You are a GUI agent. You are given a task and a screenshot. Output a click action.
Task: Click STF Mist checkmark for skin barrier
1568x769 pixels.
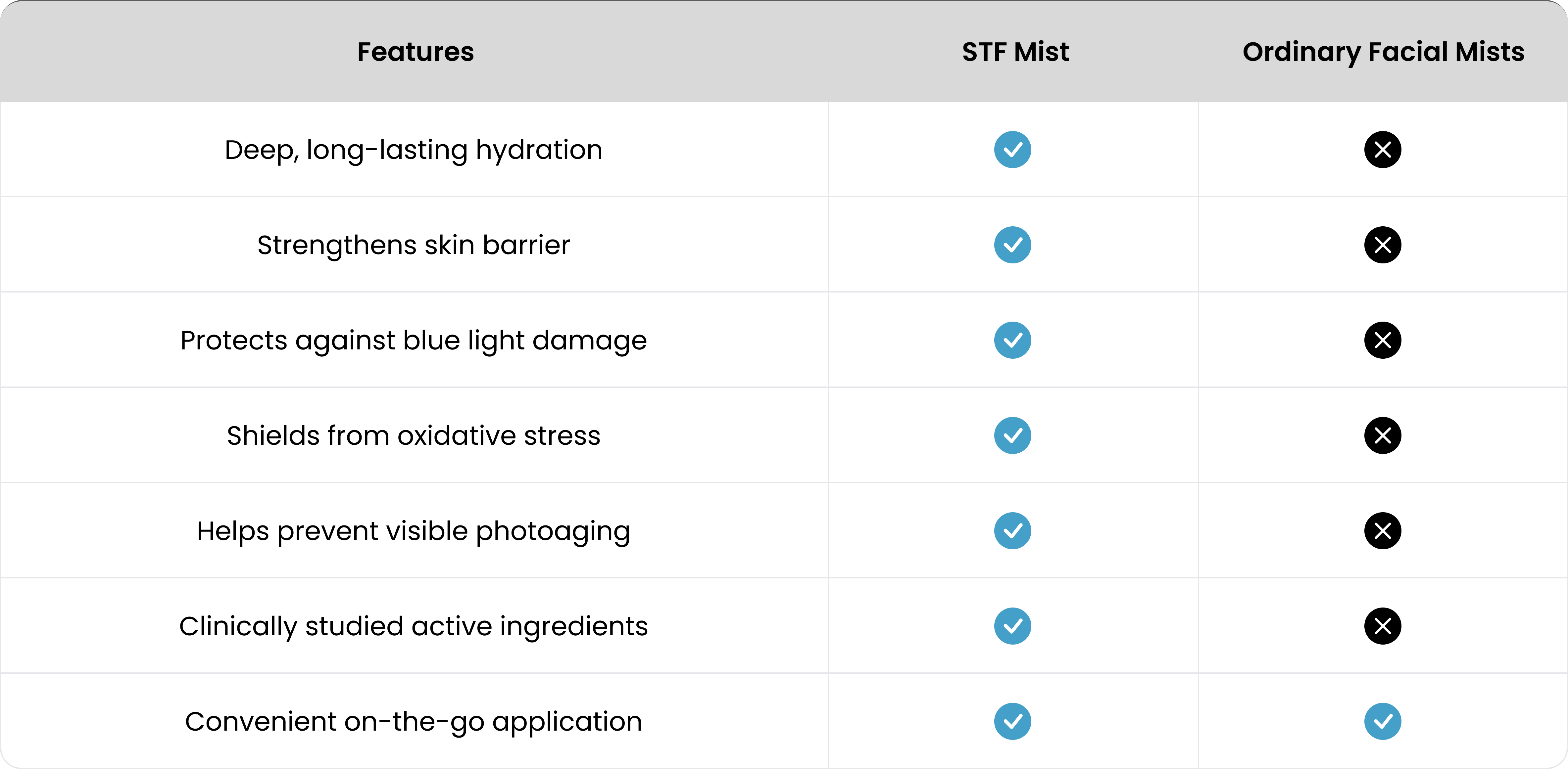pyautogui.click(x=1012, y=245)
